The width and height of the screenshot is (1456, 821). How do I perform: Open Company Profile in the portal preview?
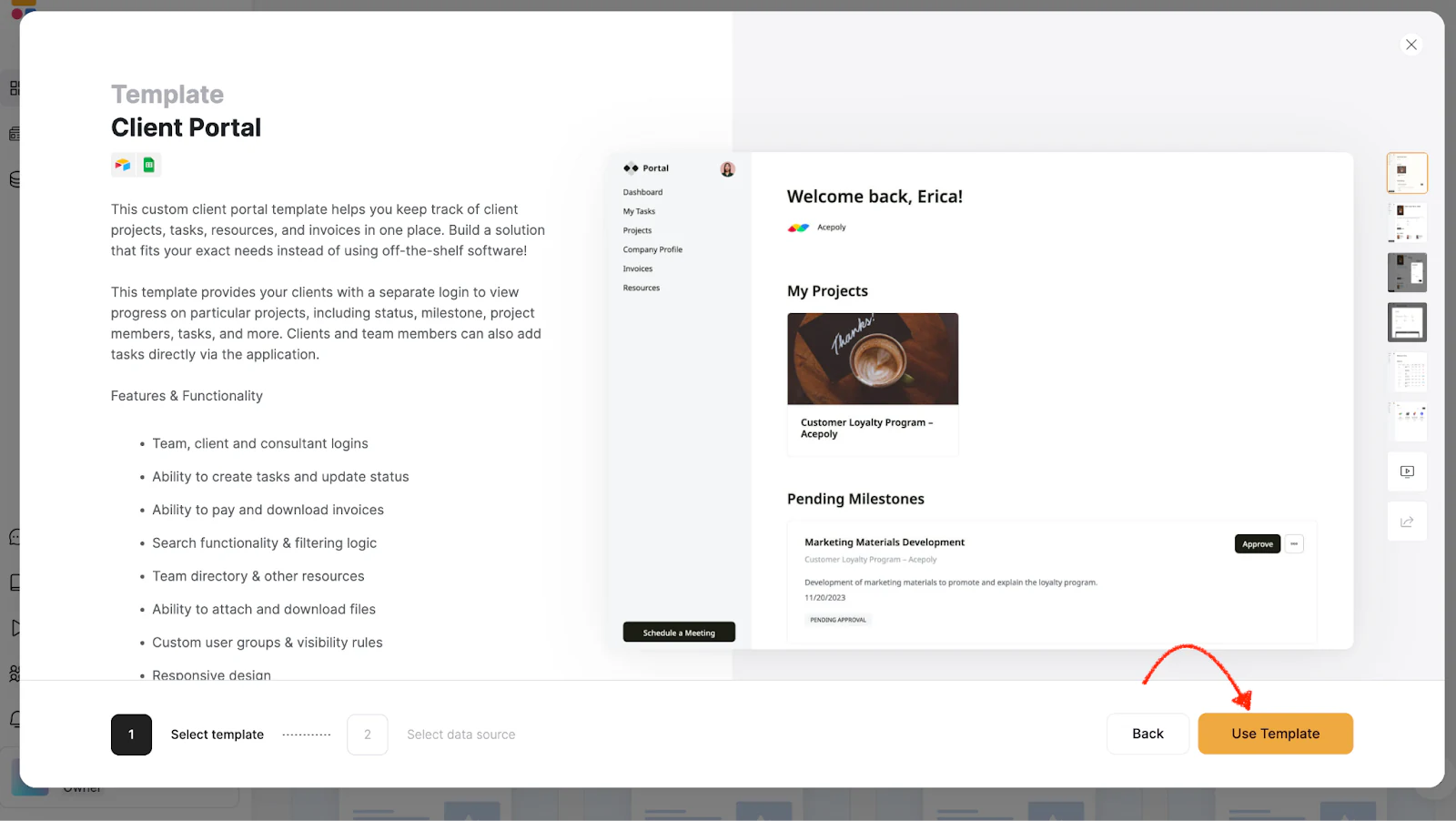point(652,249)
